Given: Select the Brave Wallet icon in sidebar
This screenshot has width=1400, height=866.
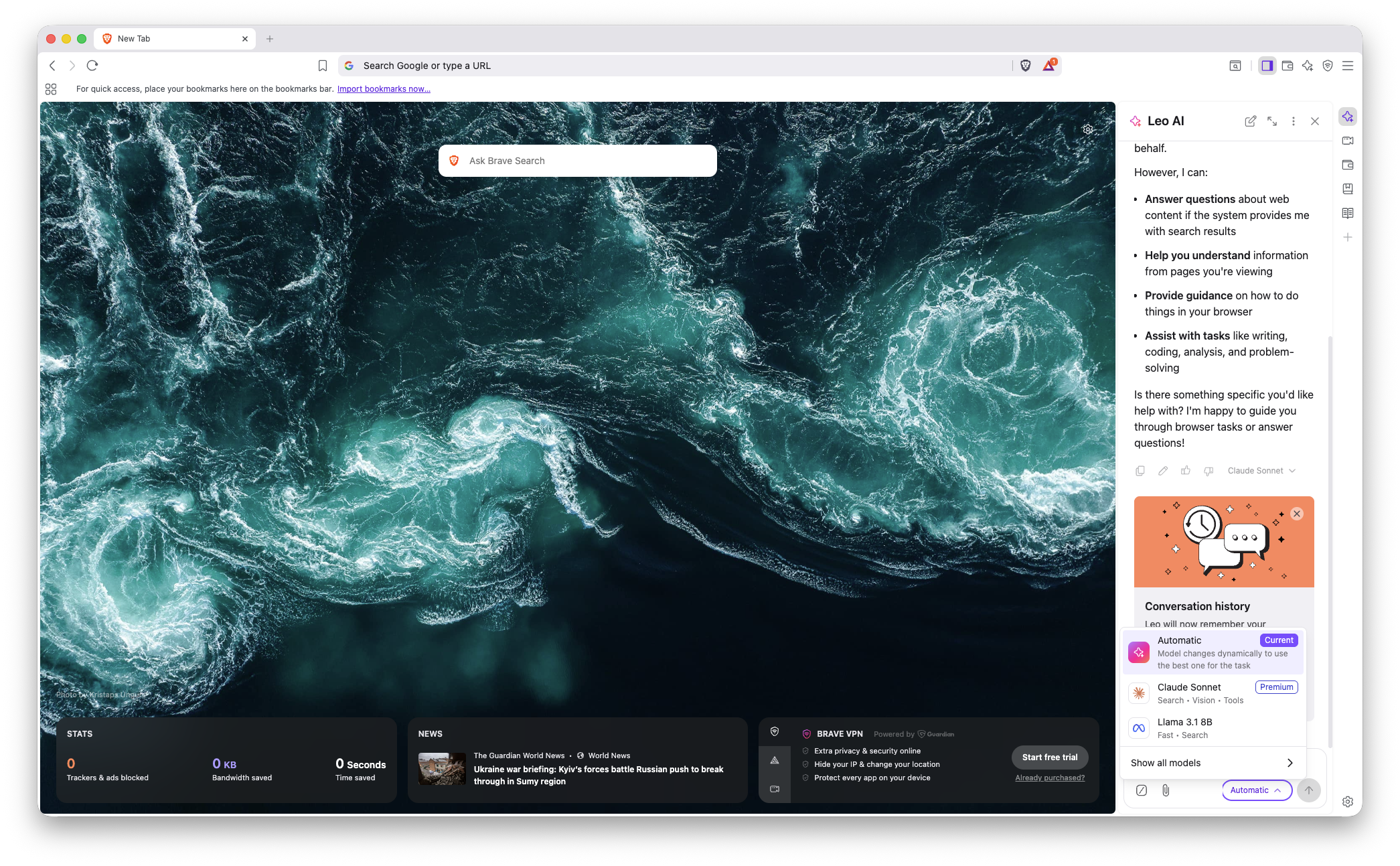Looking at the screenshot, I should click(x=1348, y=165).
